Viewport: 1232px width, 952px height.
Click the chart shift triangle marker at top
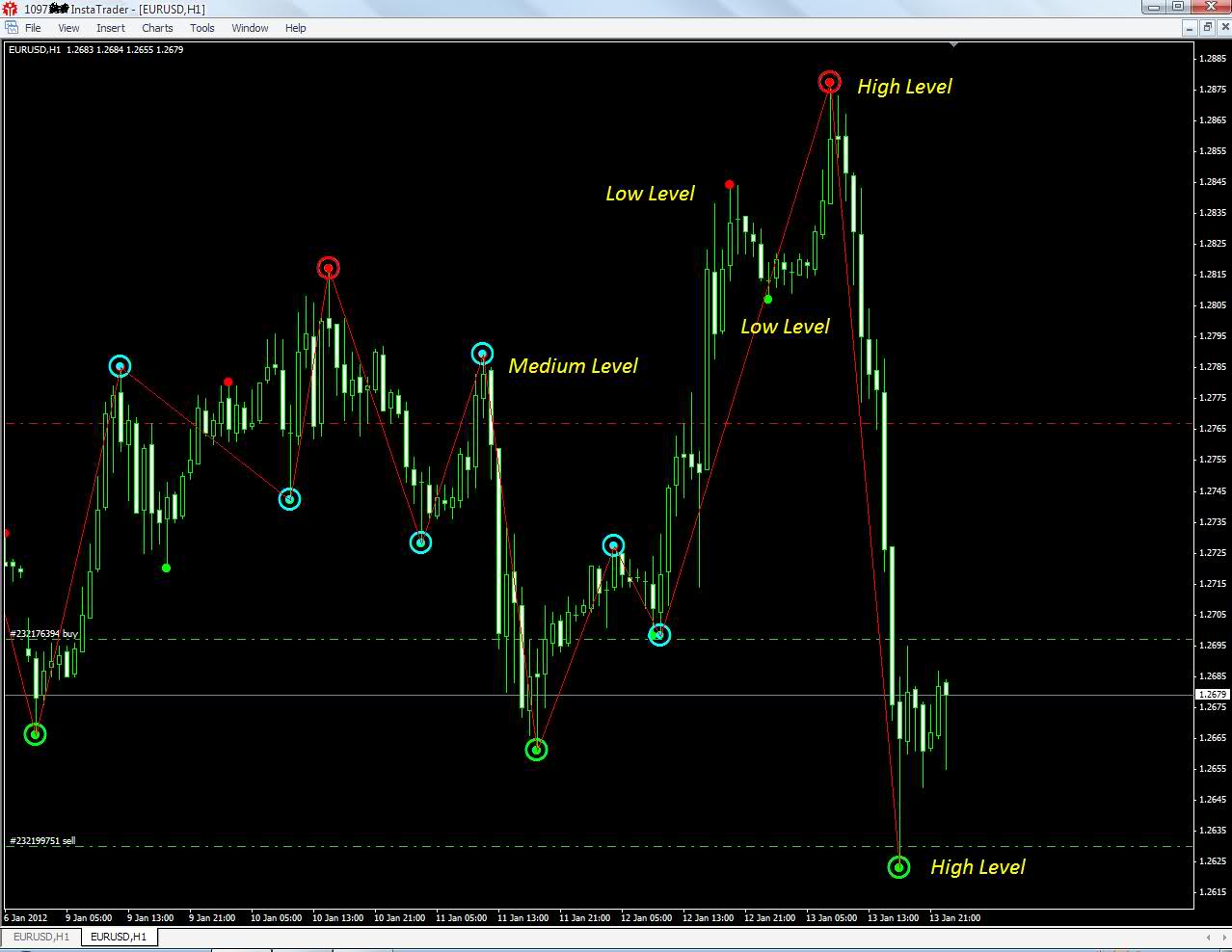[x=953, y=44]
